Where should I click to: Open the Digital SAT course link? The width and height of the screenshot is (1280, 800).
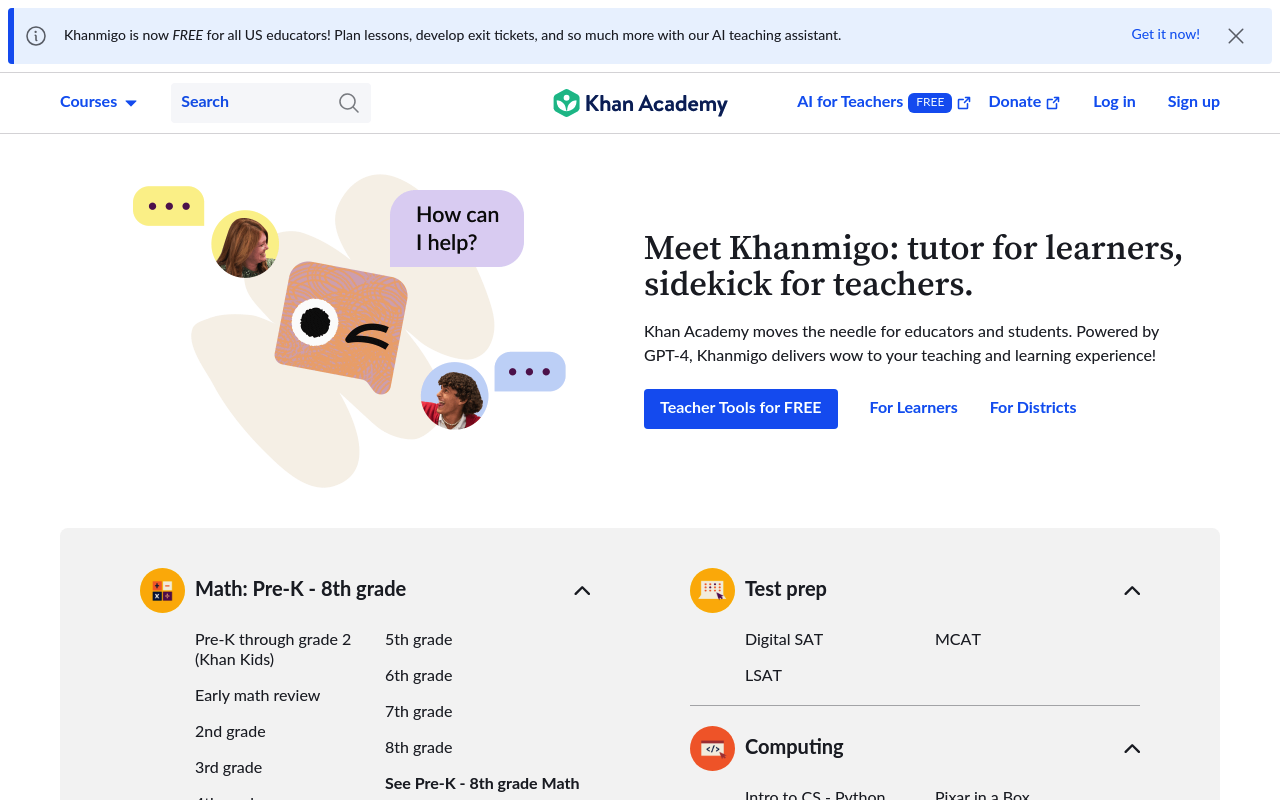pyautogui.click(x=784, y=640)
